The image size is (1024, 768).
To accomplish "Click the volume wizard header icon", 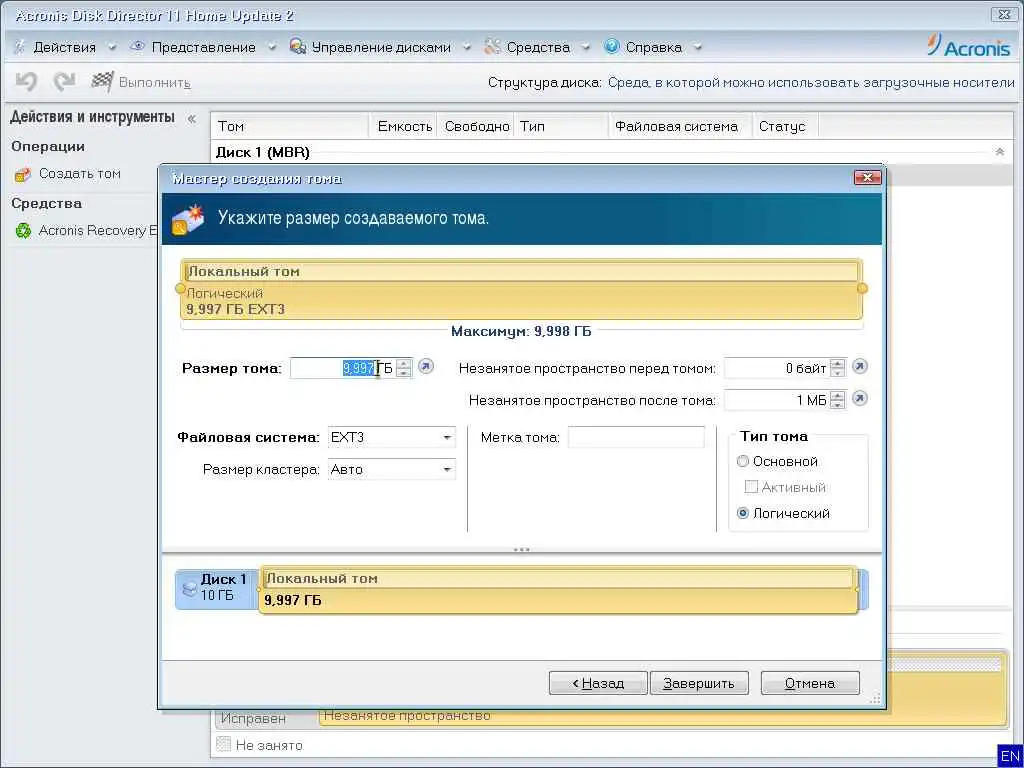I will coord(188,219).
